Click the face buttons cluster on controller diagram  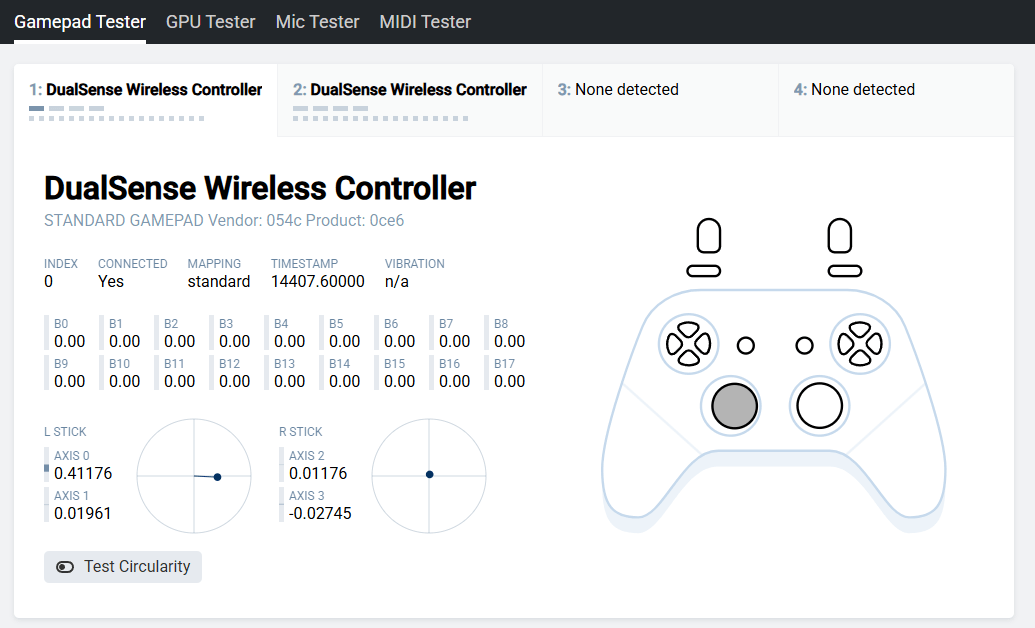click(x=860, y=344)
